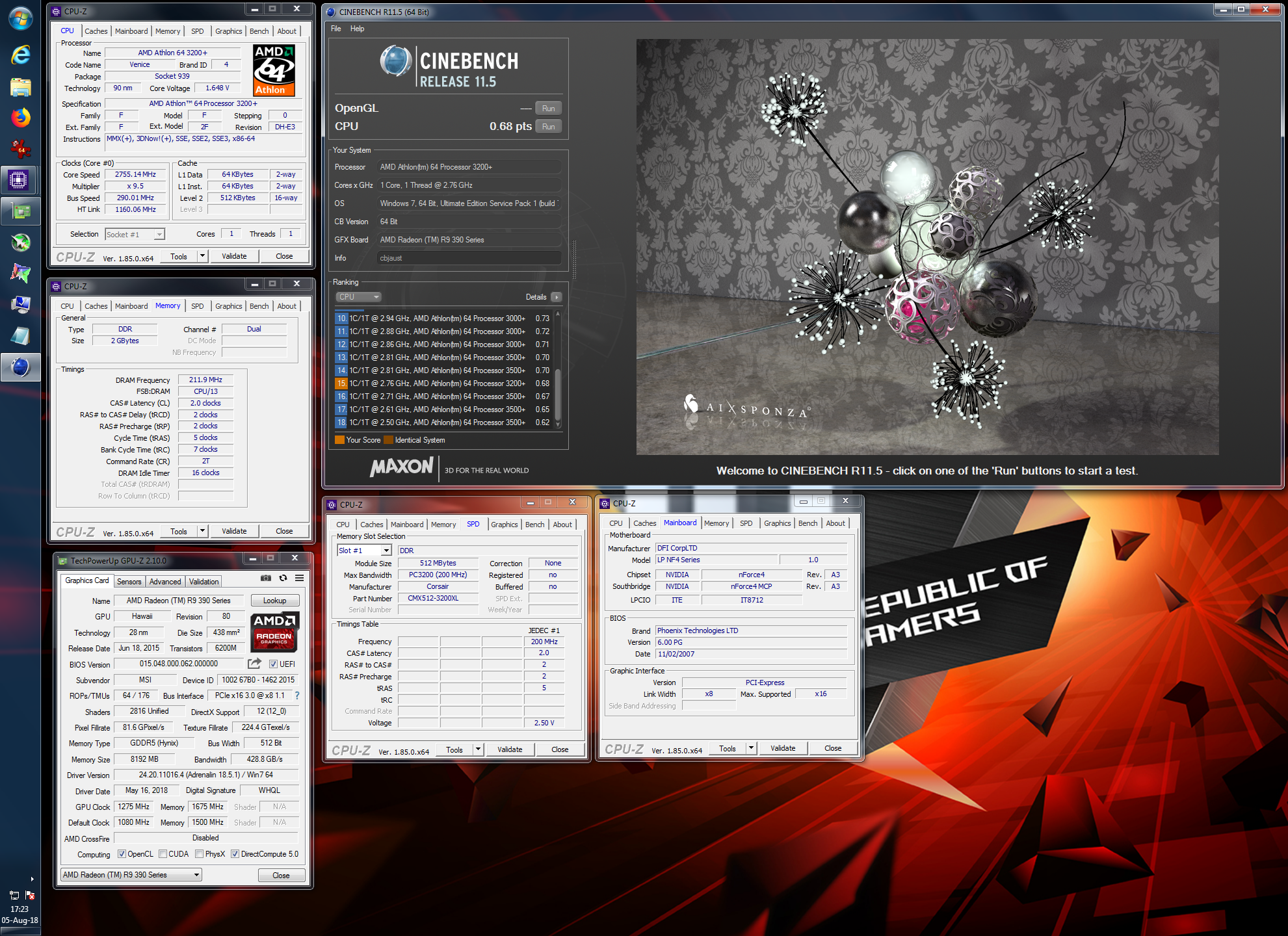
Task: Click the GPU-Z graphics card taskbar icon
Action: pyautogui.click(x=20, y=211)
